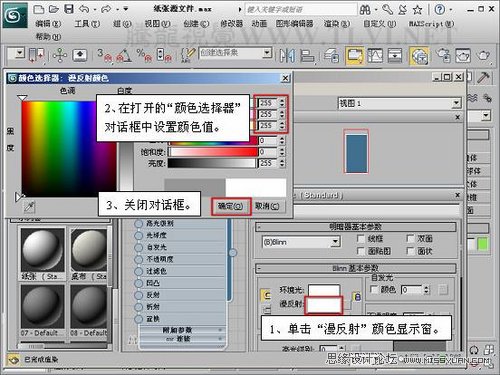Screen dimensions: 500x375
Task: Click inside the hue color gradient field
Action: click(x=68, y=148)
